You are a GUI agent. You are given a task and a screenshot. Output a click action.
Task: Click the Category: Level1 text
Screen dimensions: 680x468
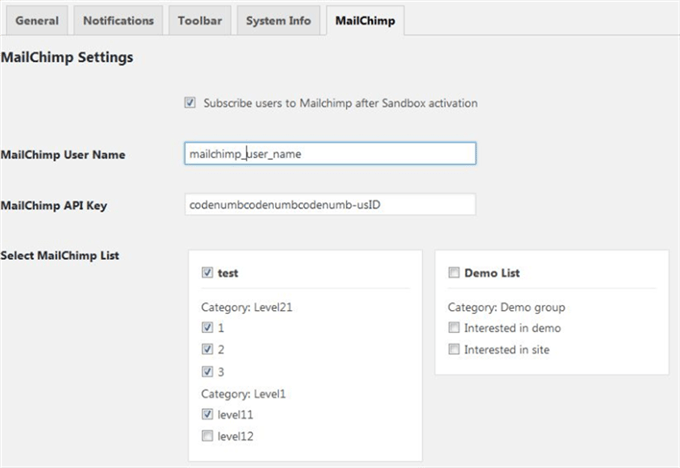tap(243, 394)
